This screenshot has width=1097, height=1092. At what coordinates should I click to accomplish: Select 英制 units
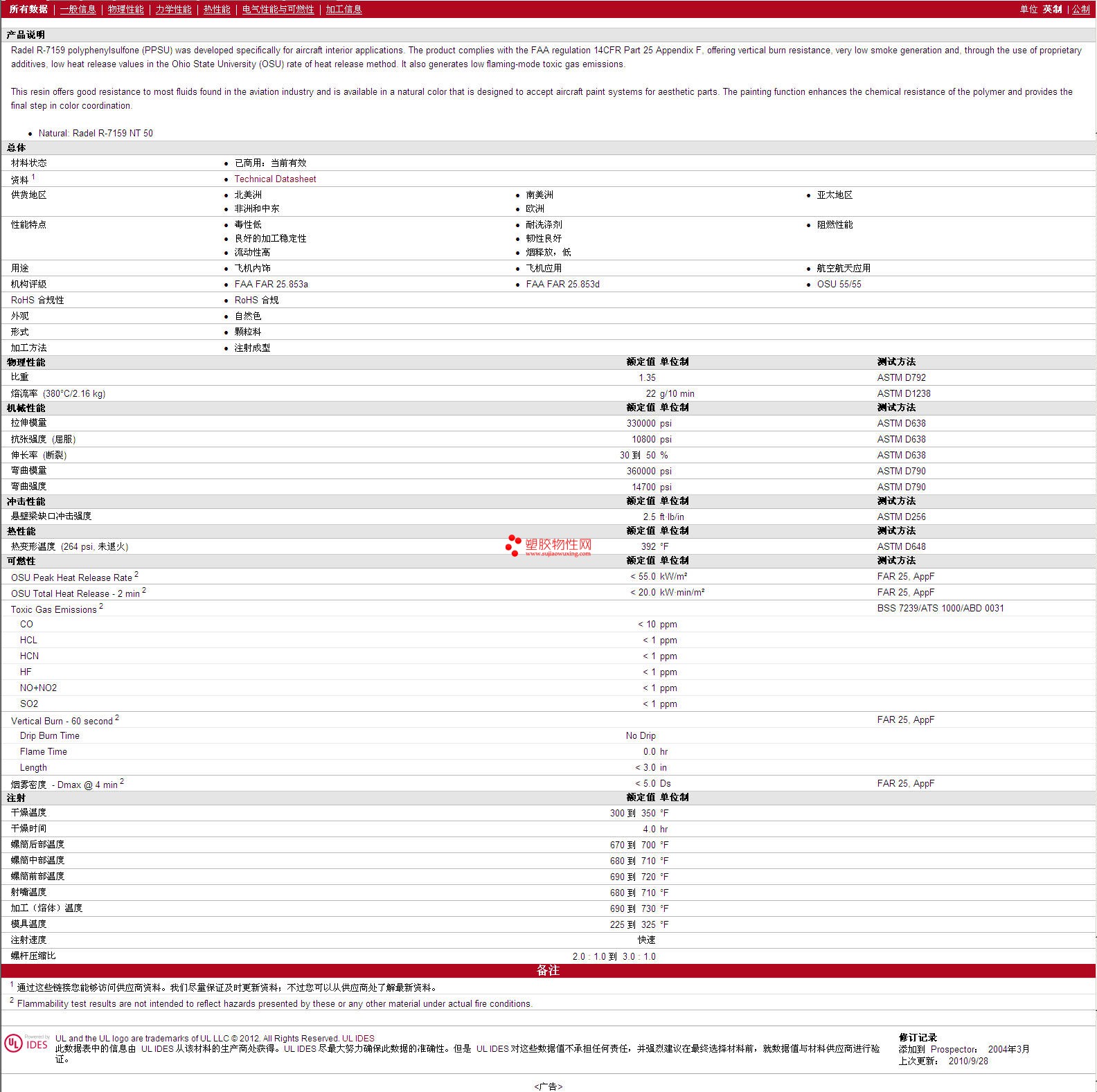pyautogui.click(x=1053, y=9)
